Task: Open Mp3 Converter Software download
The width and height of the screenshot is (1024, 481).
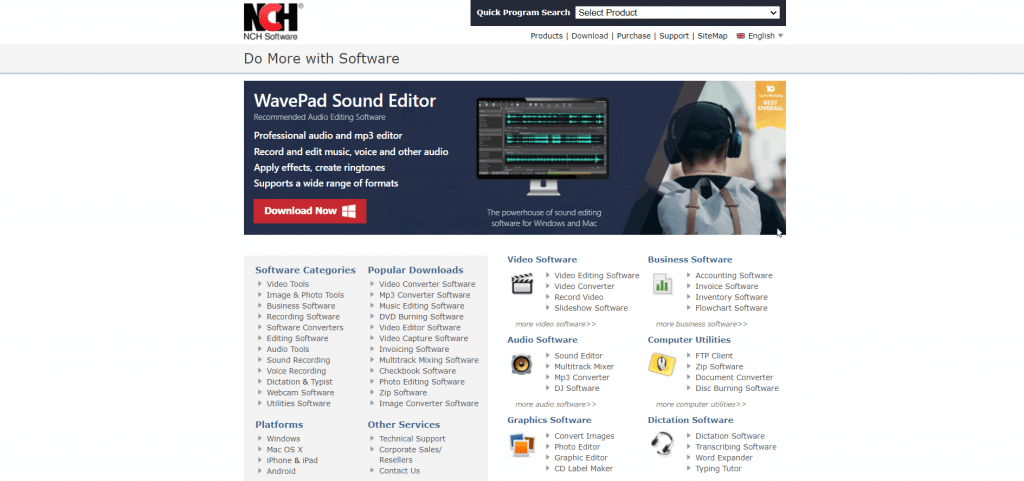Action: click(x=424, y=295)
